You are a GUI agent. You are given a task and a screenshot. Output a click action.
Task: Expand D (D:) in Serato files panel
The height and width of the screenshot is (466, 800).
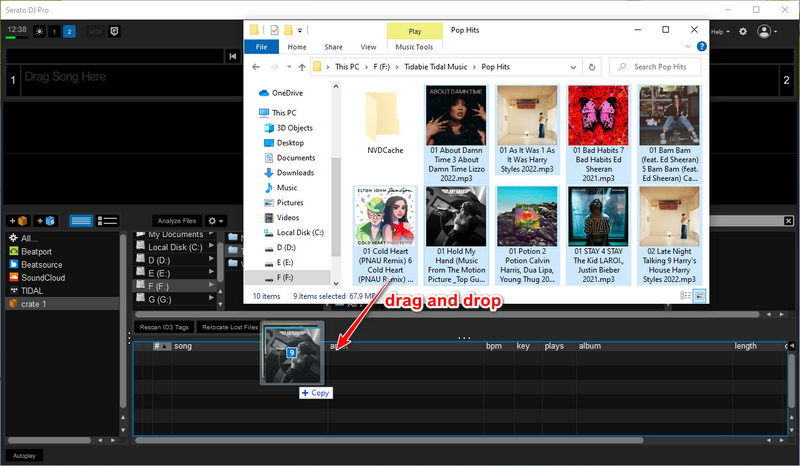point(211,259)
